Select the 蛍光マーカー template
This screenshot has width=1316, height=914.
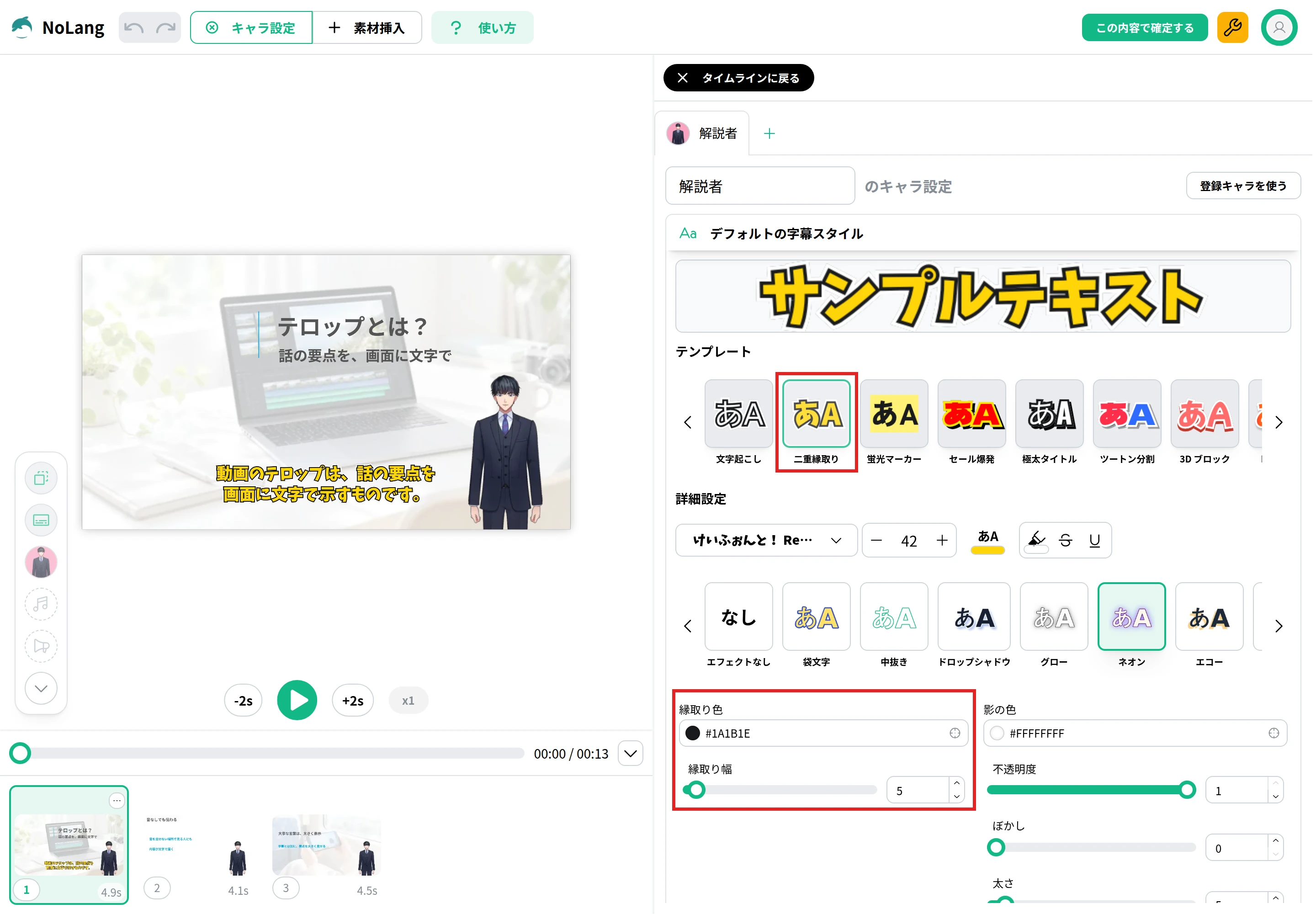[893, 414]
